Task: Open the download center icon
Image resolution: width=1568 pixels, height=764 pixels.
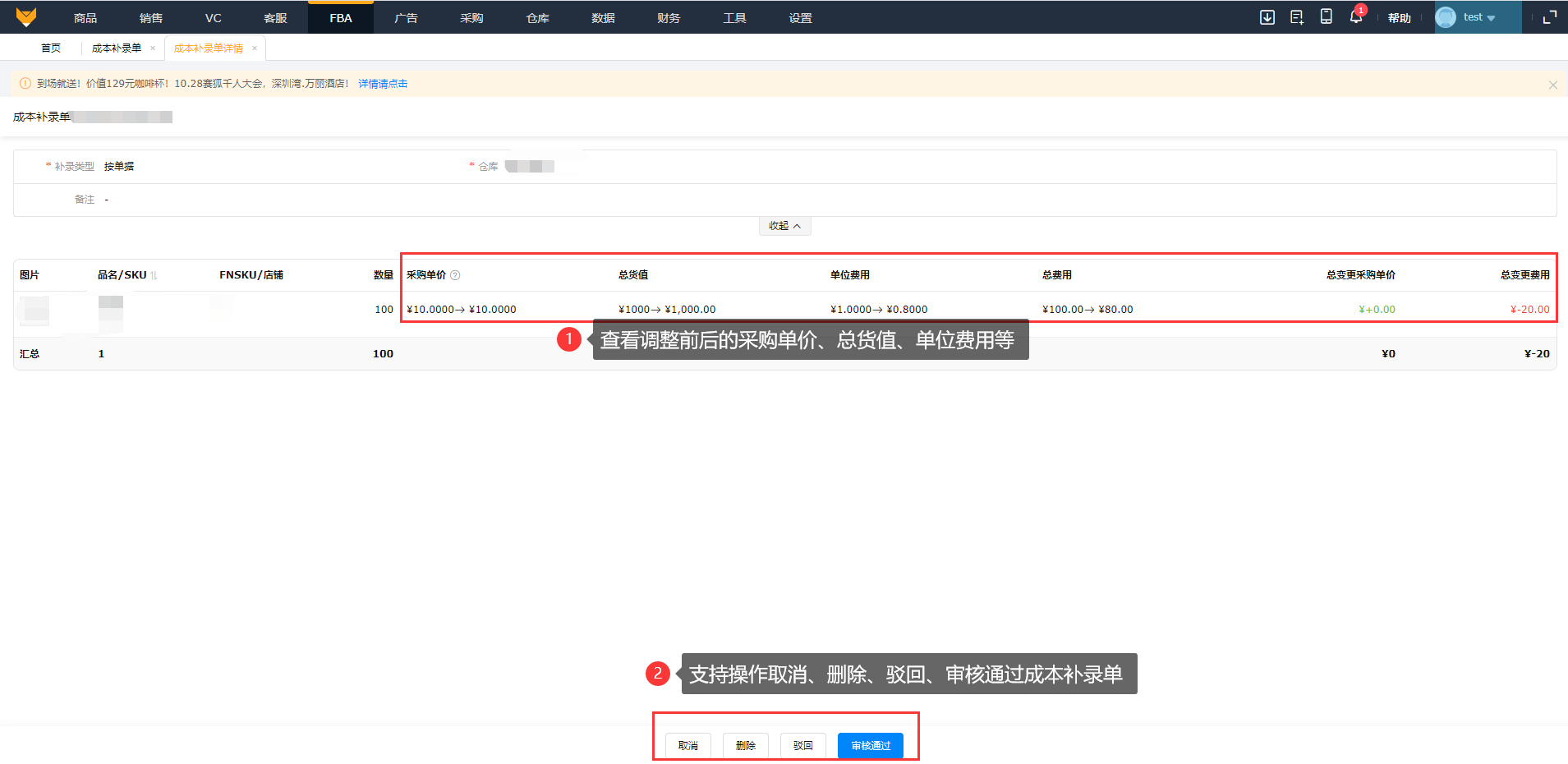Action: pos(1267,17)
